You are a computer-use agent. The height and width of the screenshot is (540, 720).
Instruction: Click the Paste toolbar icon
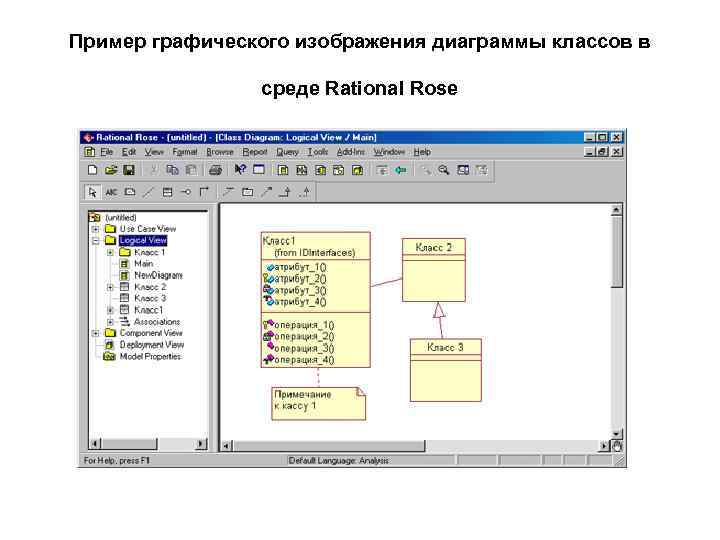191,170
